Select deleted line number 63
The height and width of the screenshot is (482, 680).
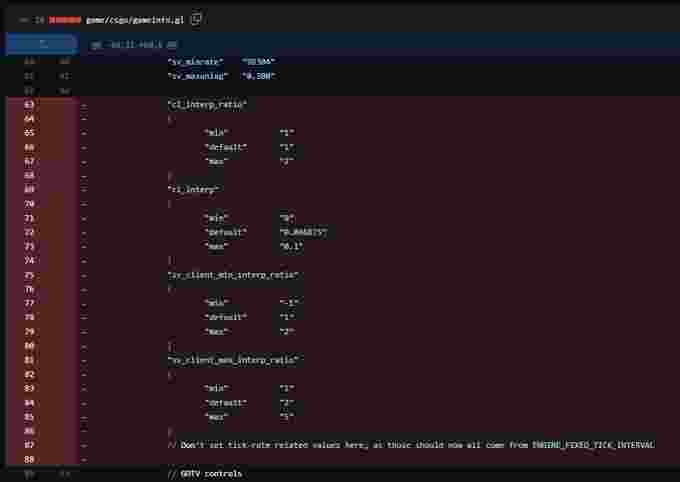pyautogui.click(x=29, y=105)
